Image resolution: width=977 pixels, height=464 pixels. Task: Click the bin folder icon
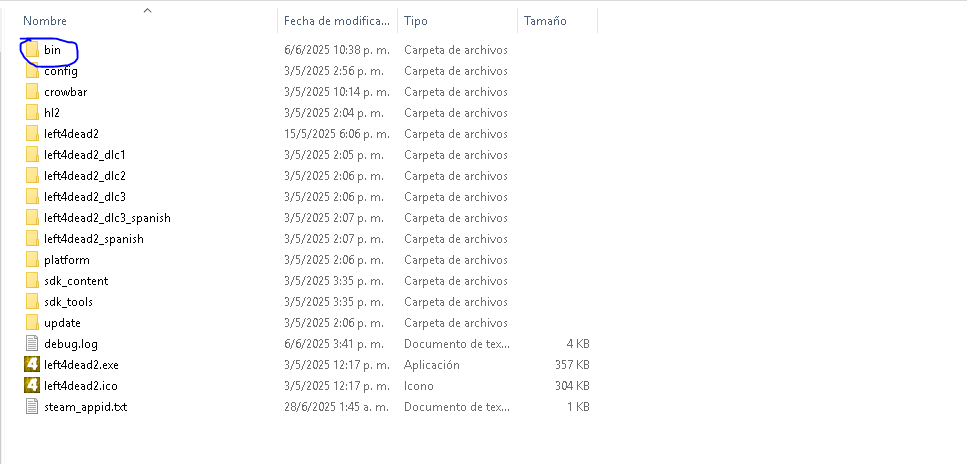tap(31, 50)
